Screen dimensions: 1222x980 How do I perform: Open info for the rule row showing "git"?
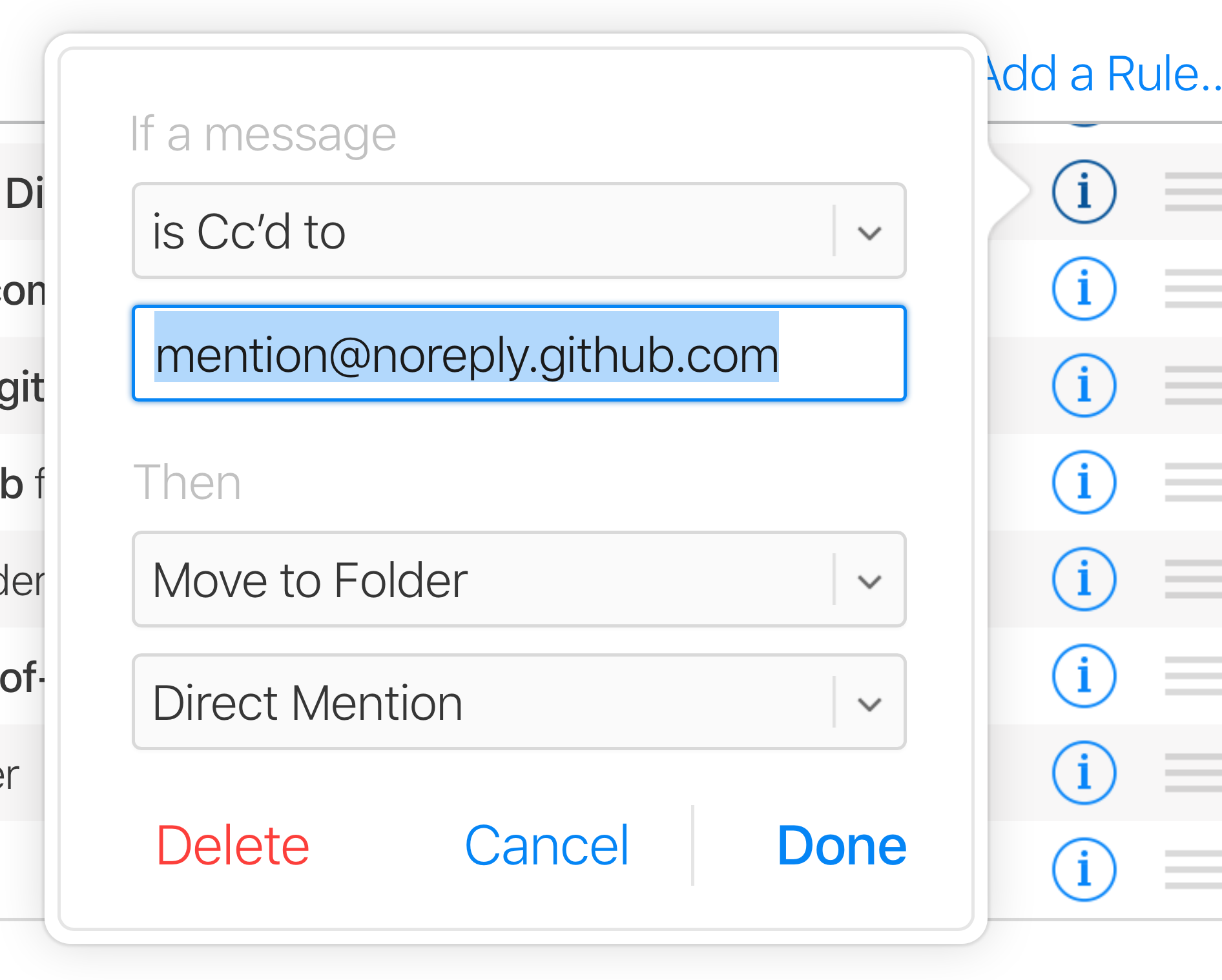[1084, 385]
